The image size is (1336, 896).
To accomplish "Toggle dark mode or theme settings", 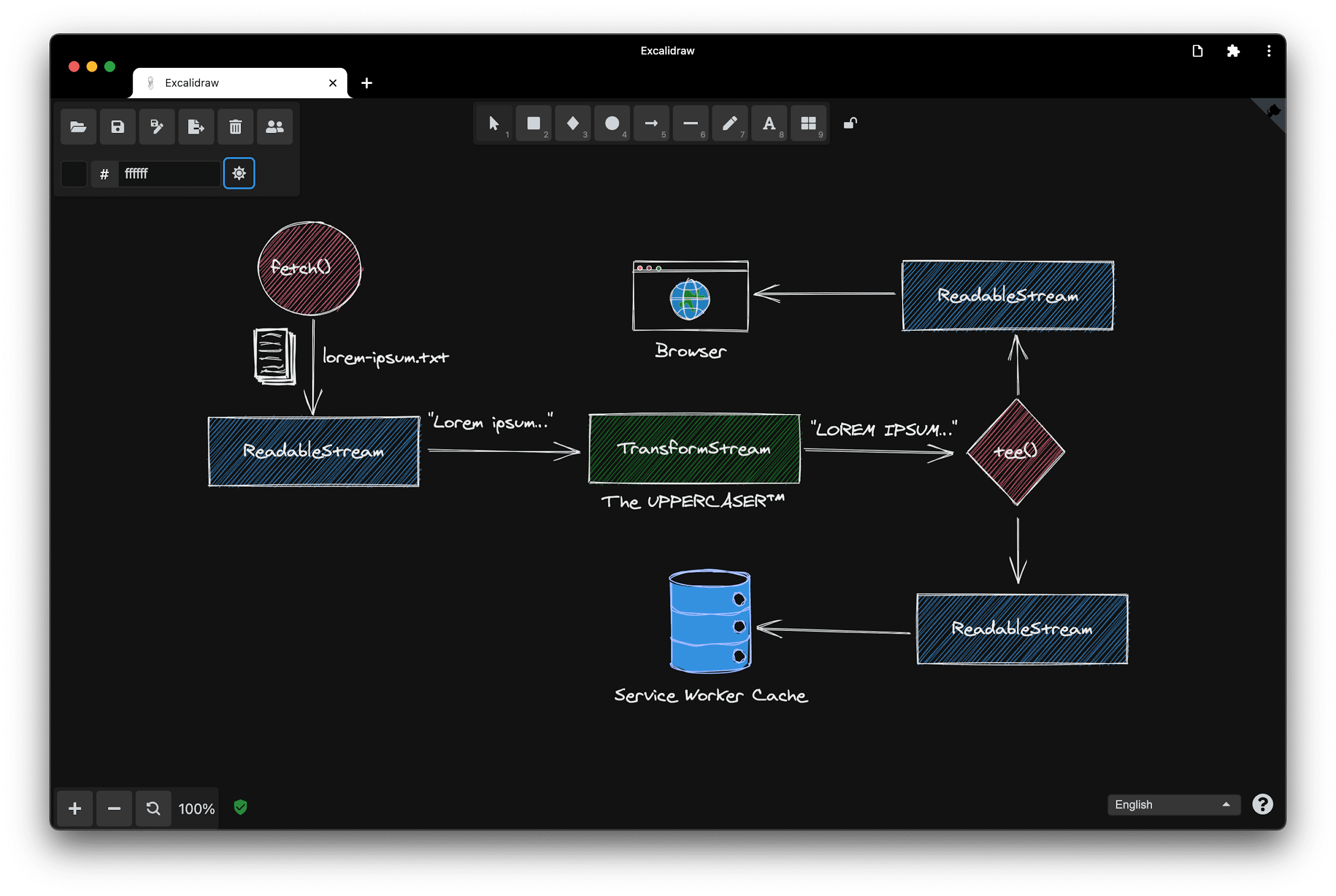I will coord(240,172).
